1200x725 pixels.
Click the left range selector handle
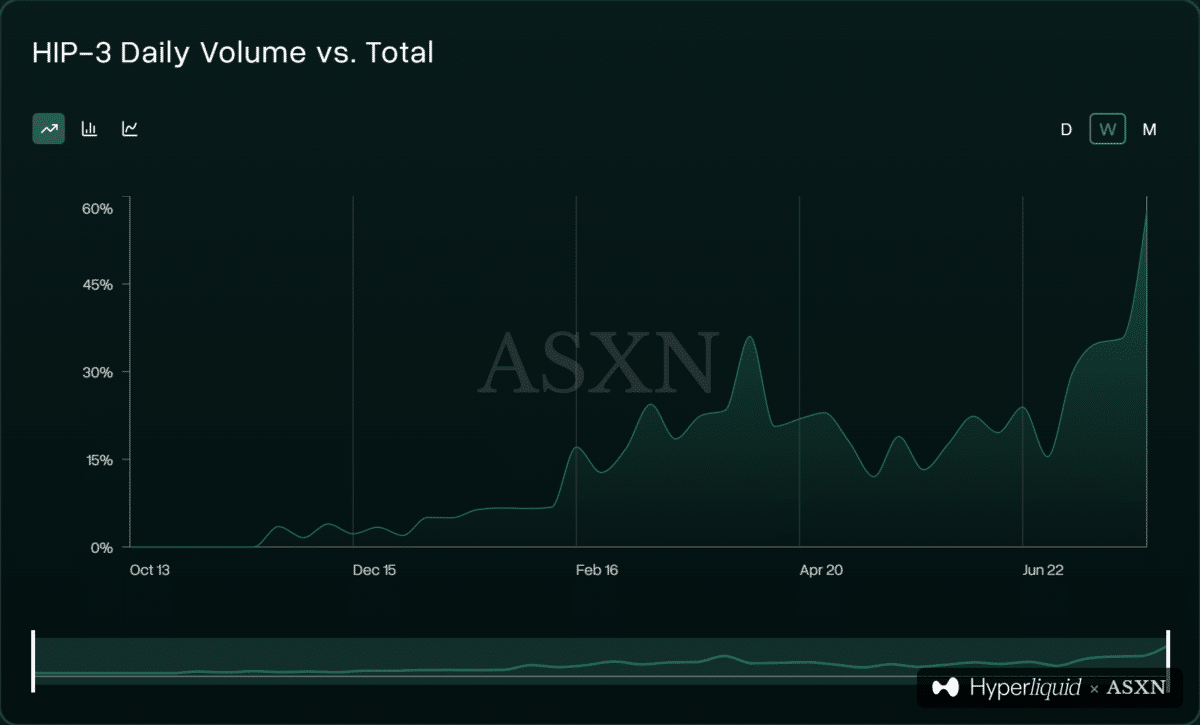(34, 661)
